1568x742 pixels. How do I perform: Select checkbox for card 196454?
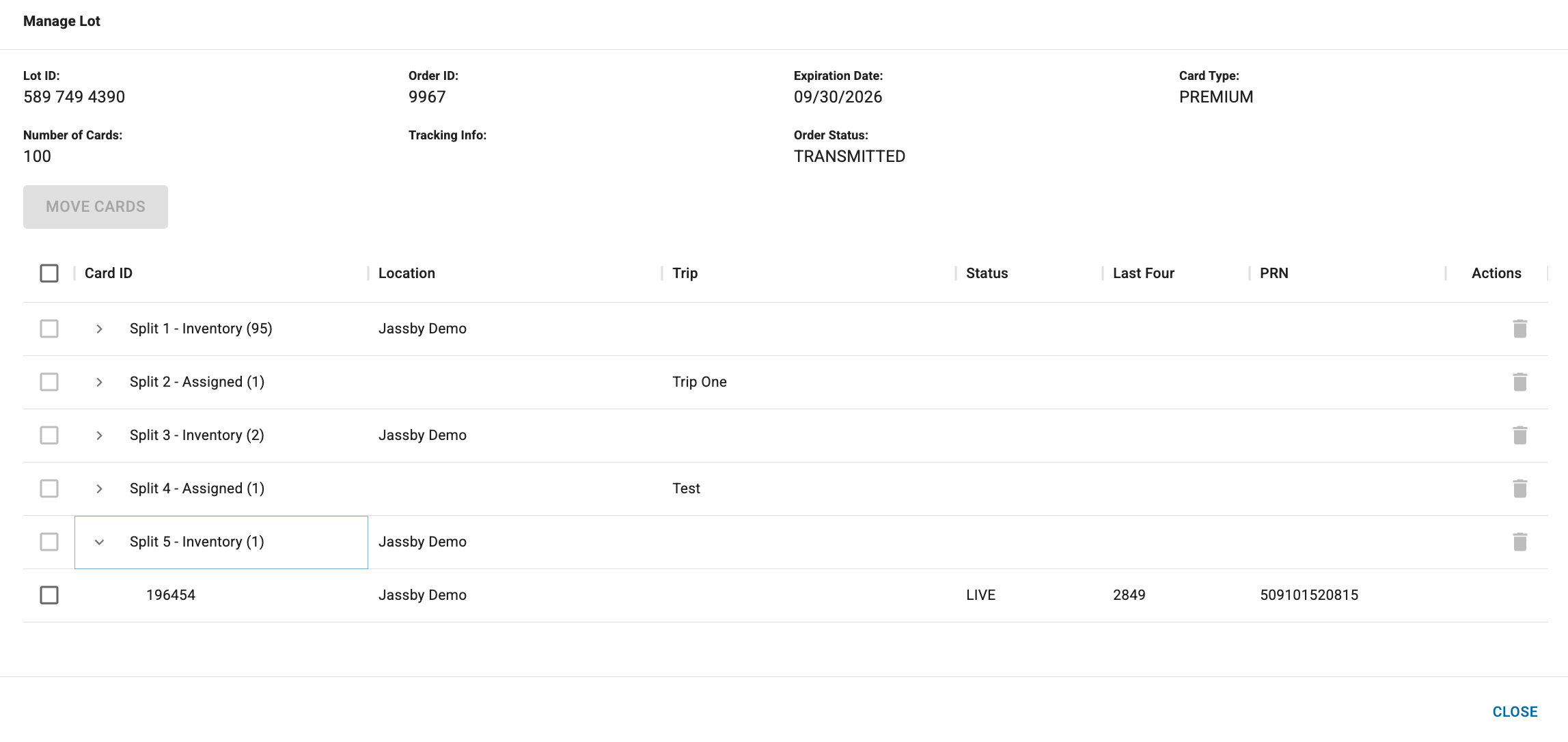[x=49, y=595]
